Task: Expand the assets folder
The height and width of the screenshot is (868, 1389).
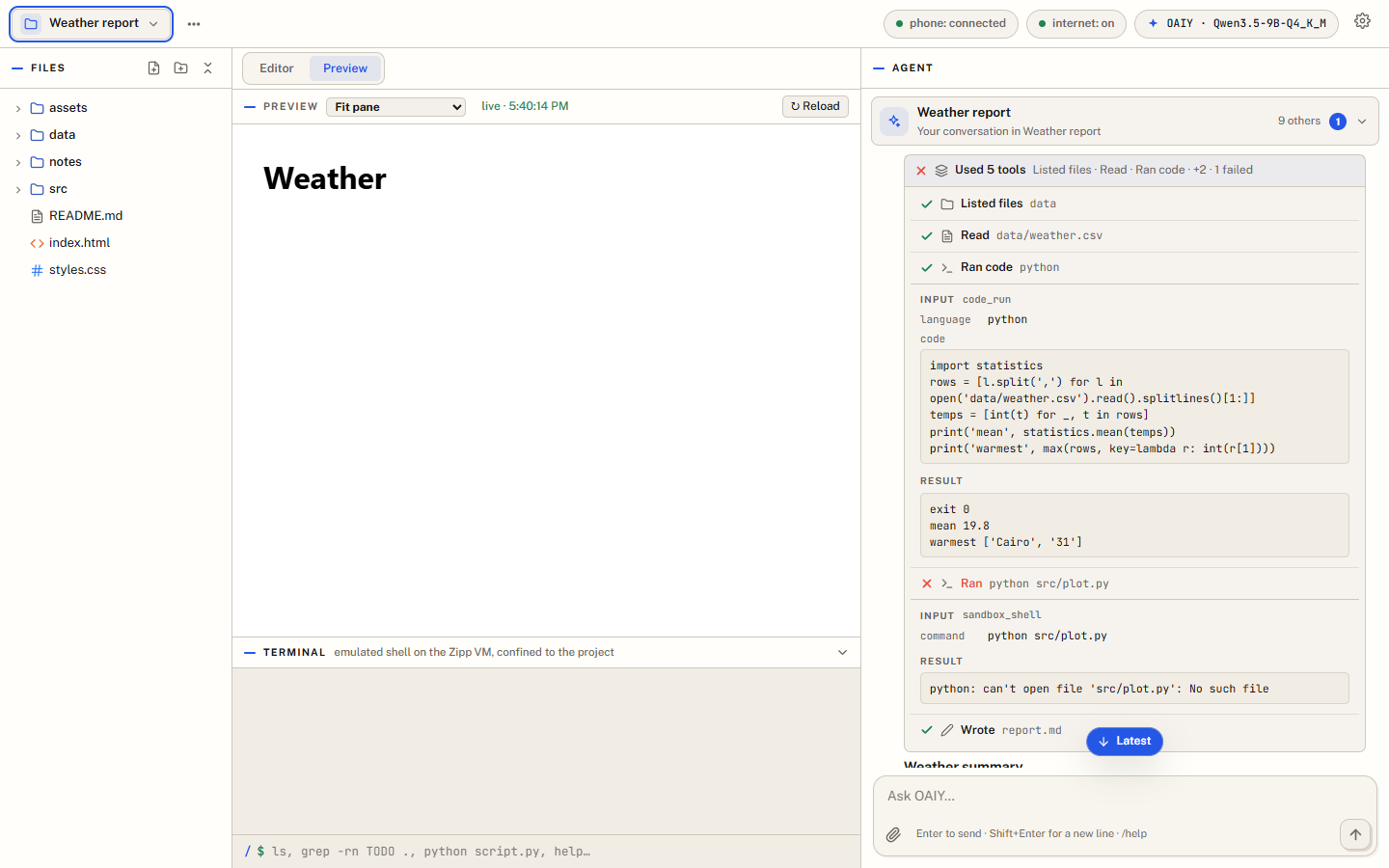Action: coord(116,108)
